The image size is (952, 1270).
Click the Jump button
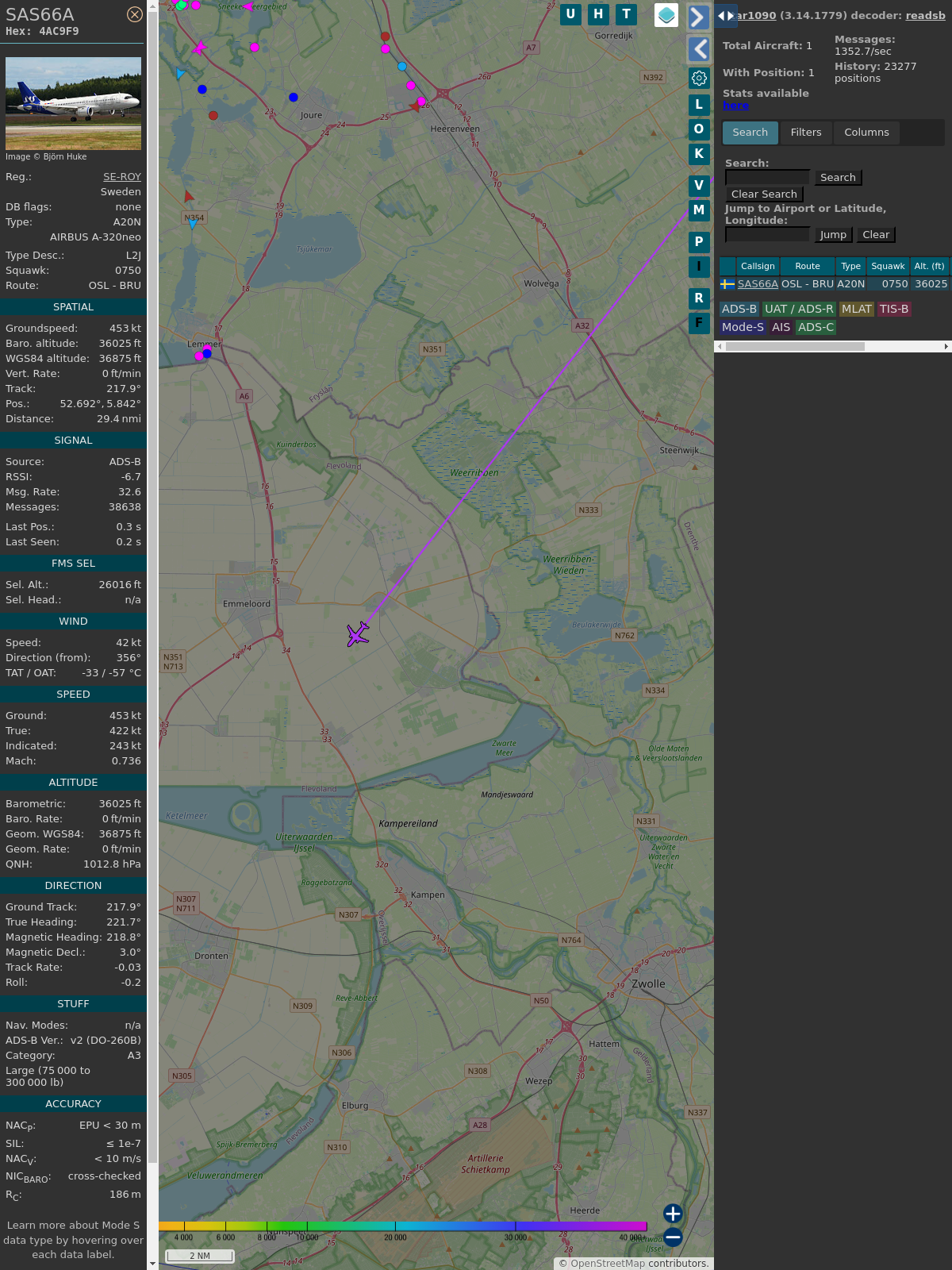pyautogui.click(x=833, y=235)
